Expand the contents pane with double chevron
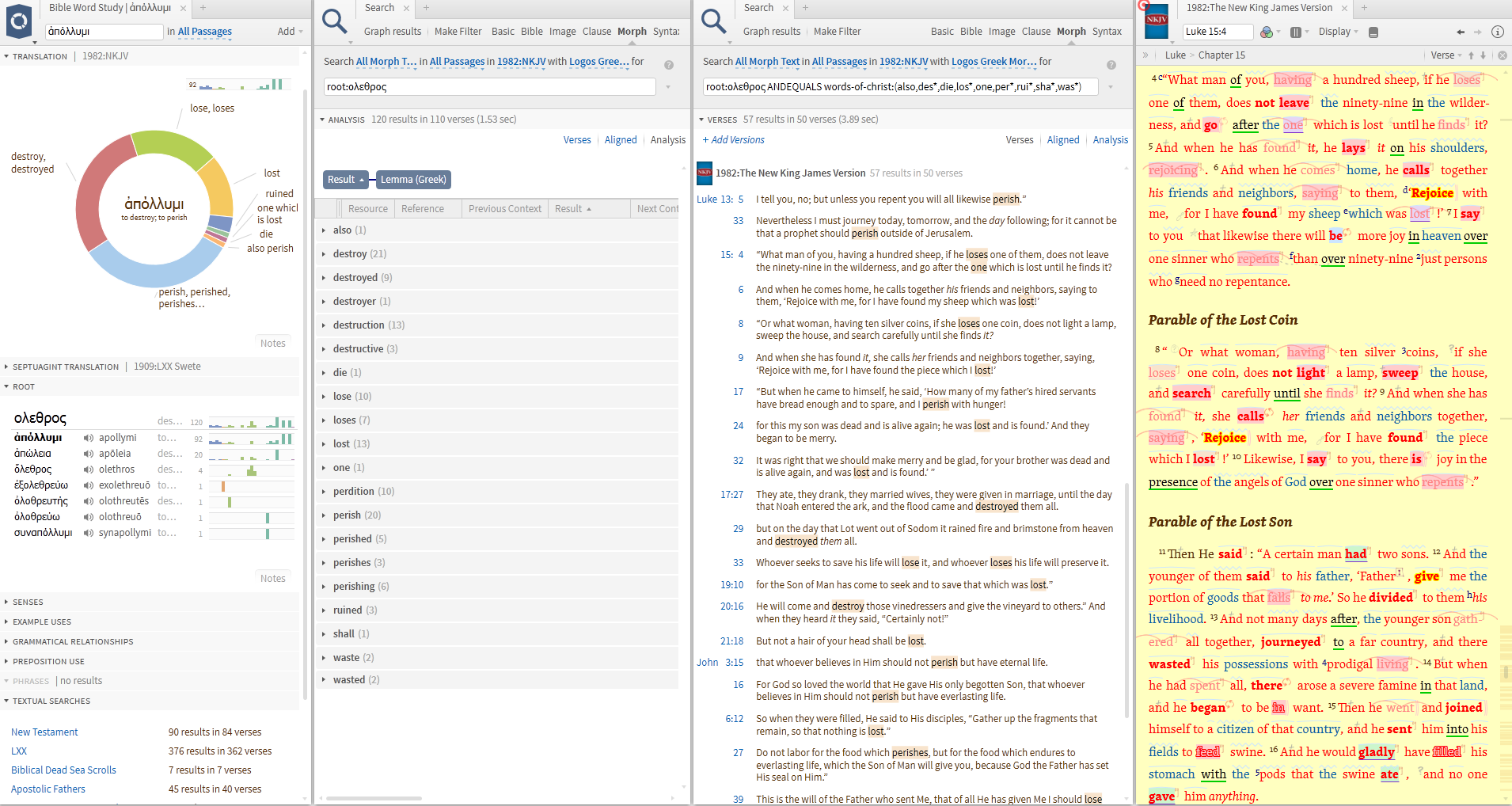 (x=1145, y=55)
